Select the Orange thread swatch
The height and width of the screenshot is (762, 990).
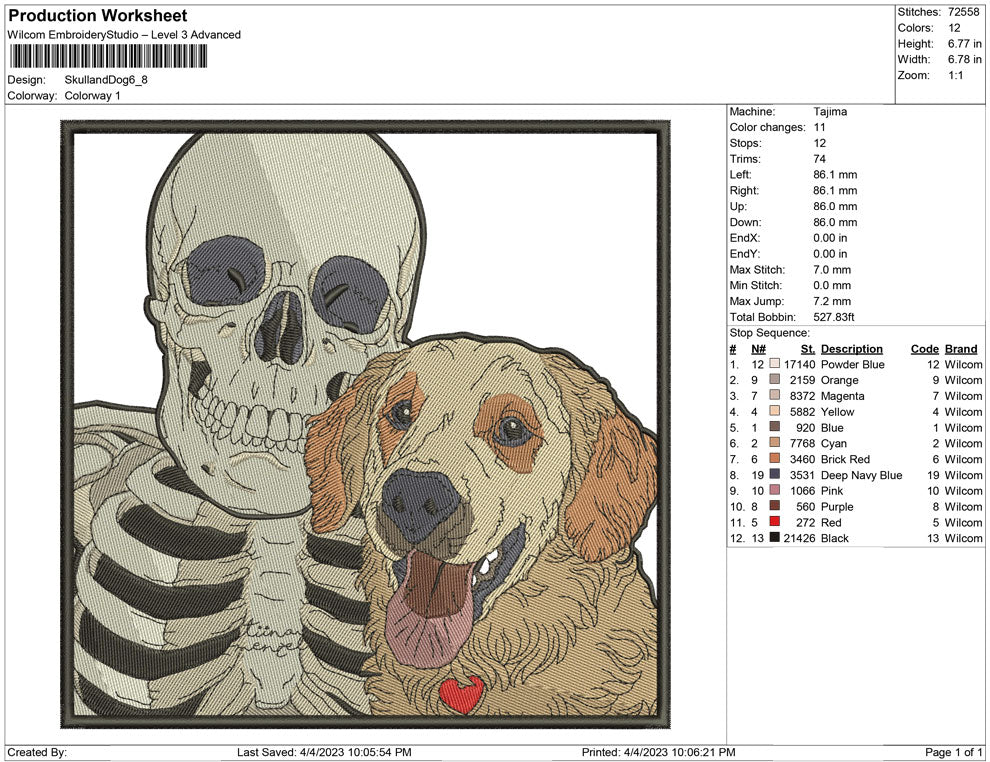[773, 380]
